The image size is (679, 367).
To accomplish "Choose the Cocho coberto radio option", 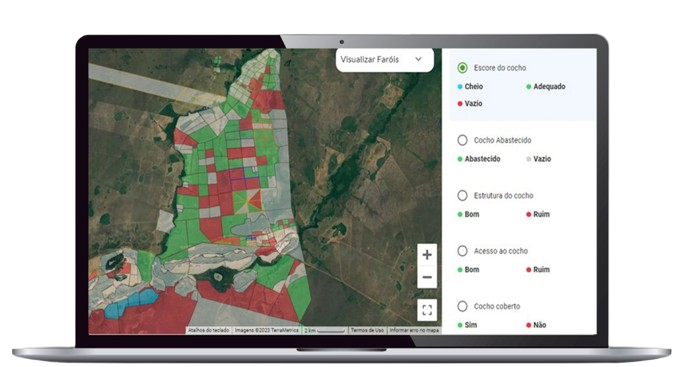I will 462,306.
